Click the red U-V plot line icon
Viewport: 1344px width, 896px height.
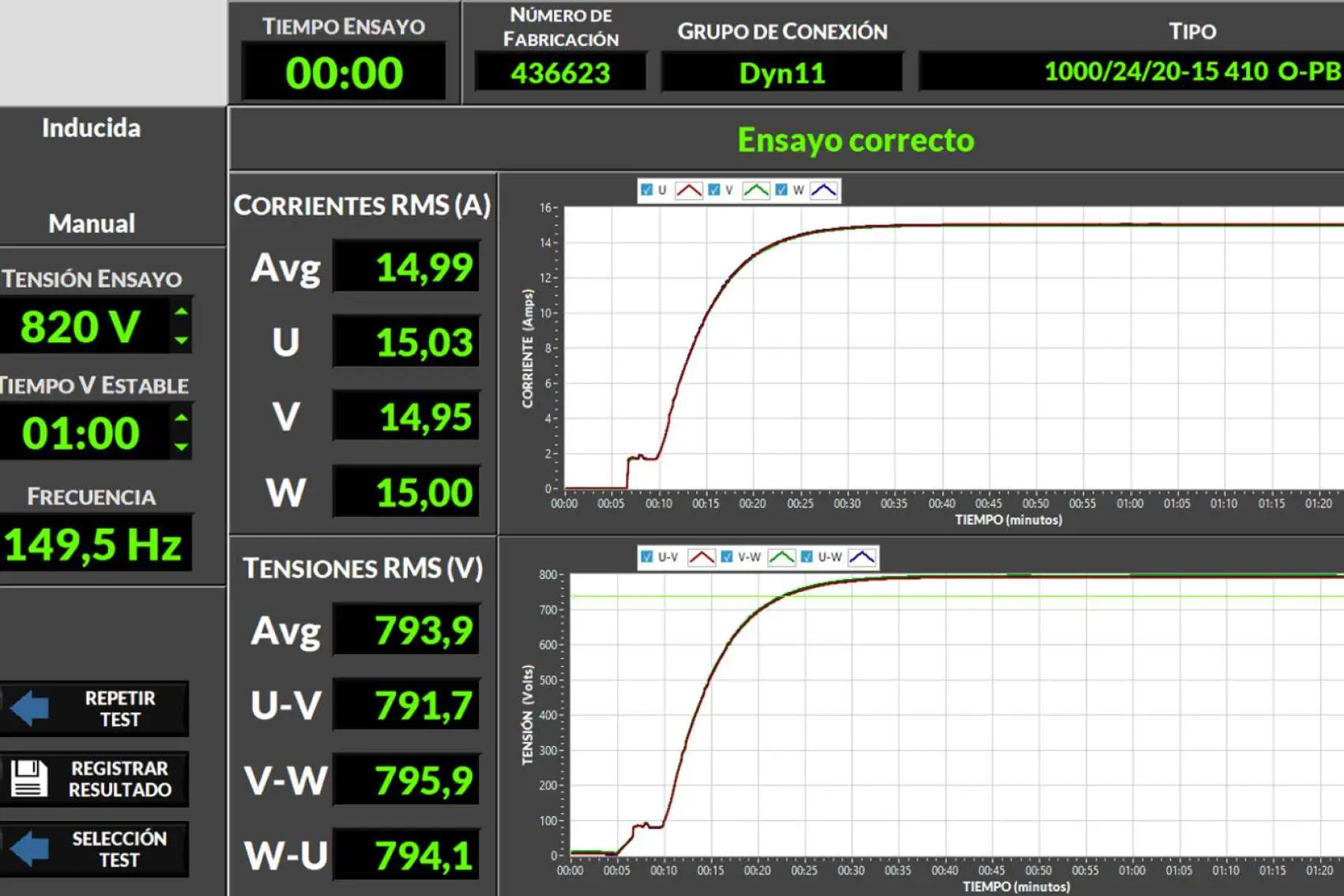(702, 557)
